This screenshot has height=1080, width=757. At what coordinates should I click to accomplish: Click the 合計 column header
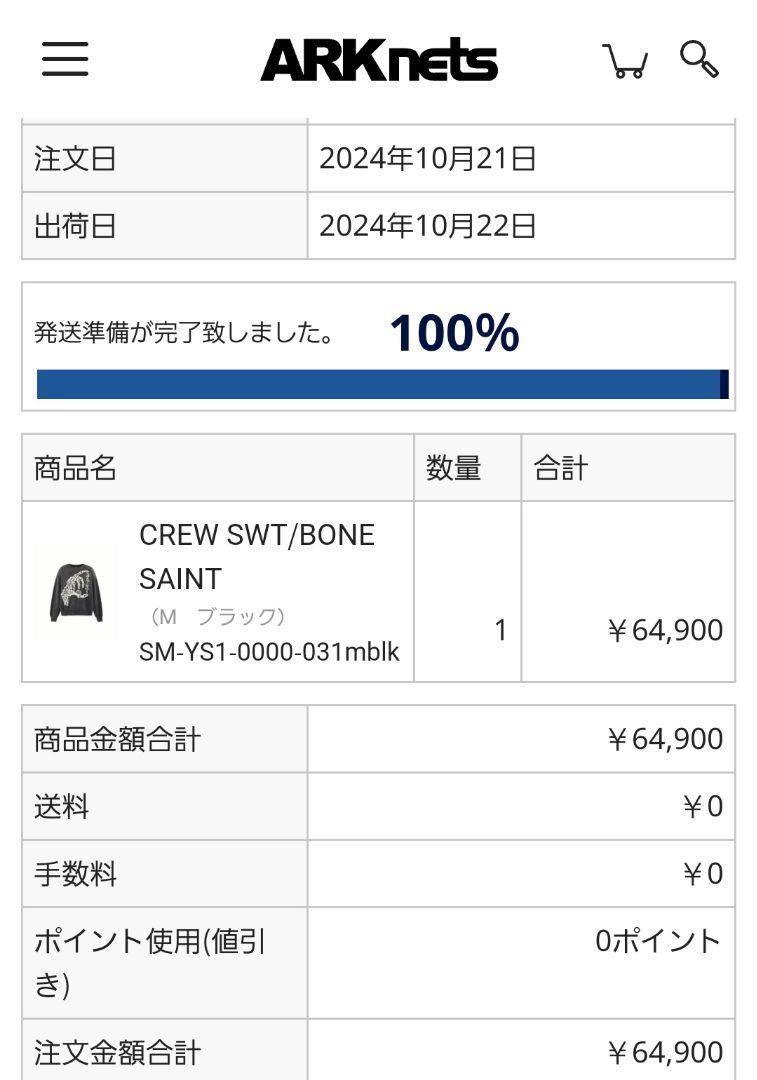pyautogui.click(x=628, y=468)
